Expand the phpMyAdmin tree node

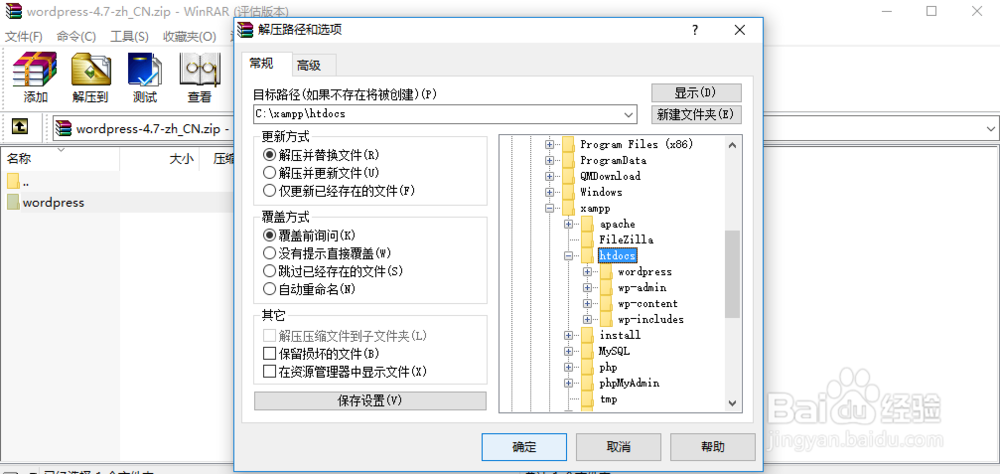click(x=568, y=383)
